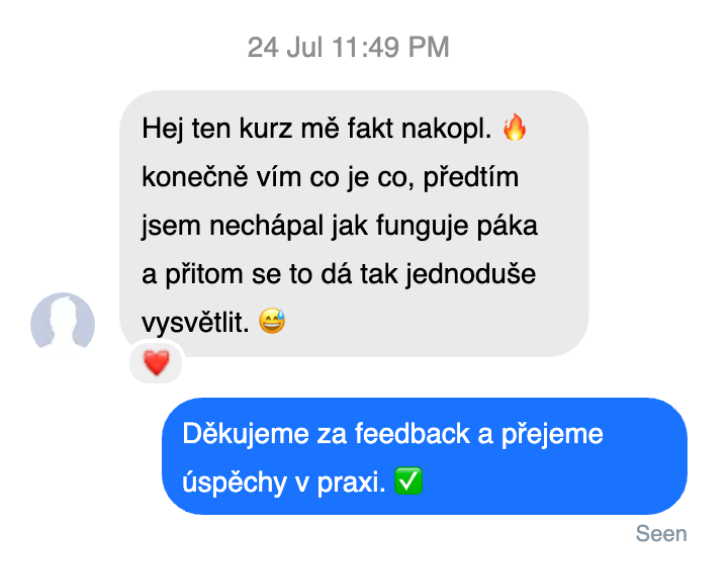The image size is (728, 571).
Task: Click the word úspěchy in the blue bubble
Action: pyautogui.click(x=234, y=482)
